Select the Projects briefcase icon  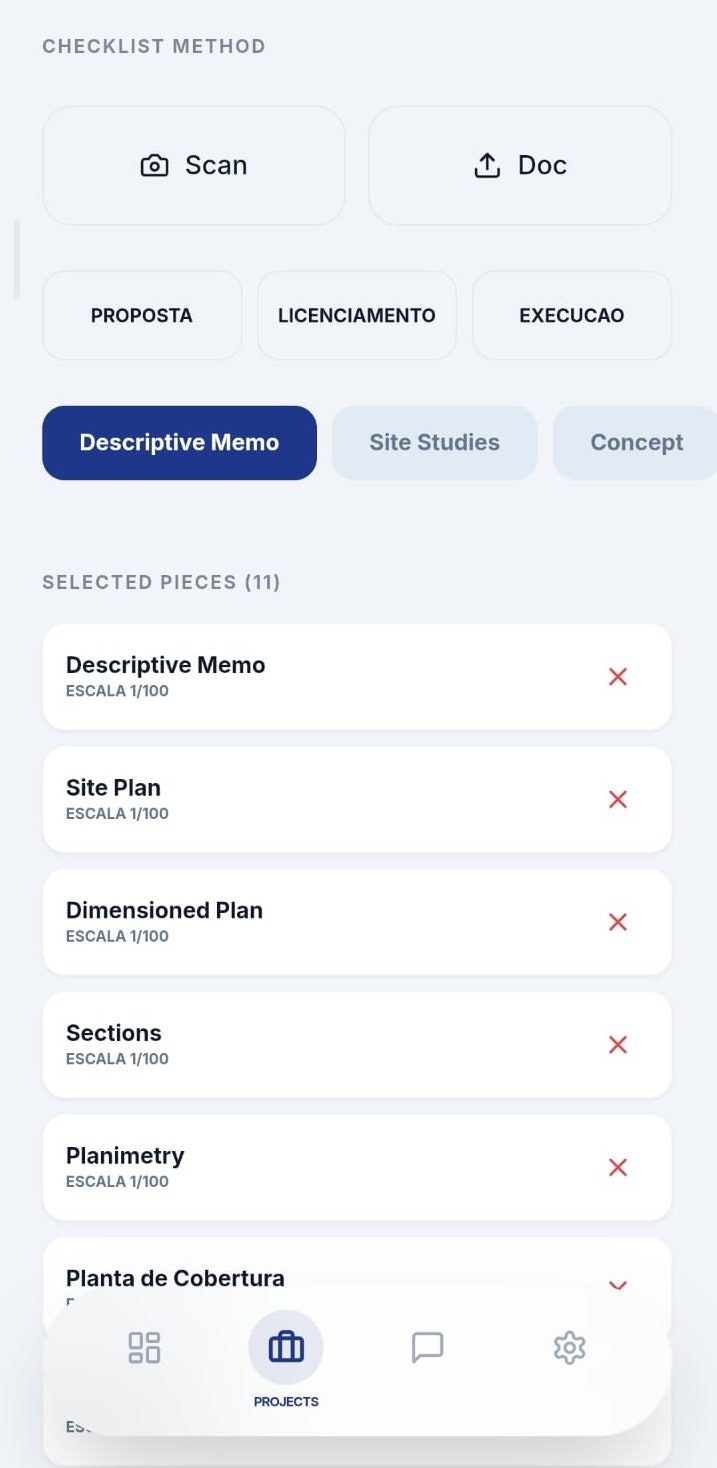286,1347
